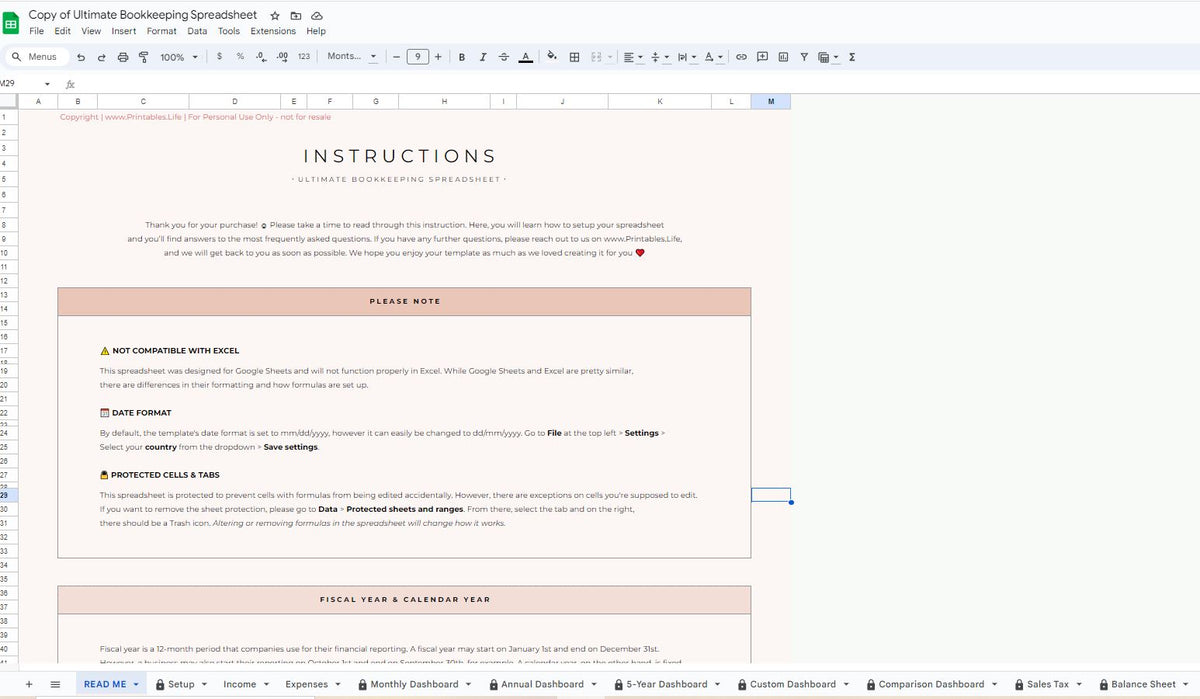Screen dimensions: 1200x699
Task: Open the Extensions menu
Action: pyautogui.click(x=273, y=31)
